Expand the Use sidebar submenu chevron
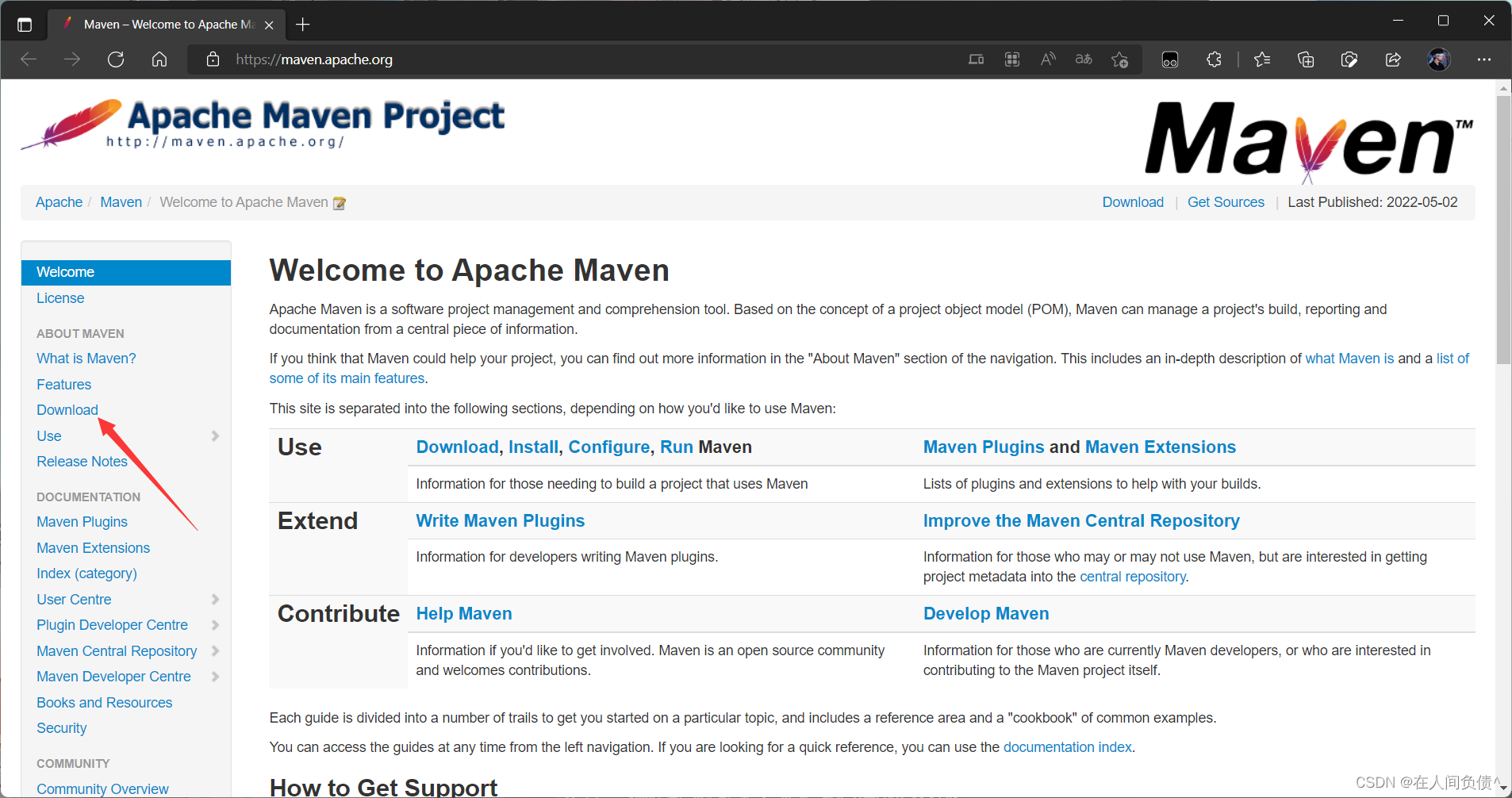The width and height of the screenshot is (1512, 798). [215, 435]
